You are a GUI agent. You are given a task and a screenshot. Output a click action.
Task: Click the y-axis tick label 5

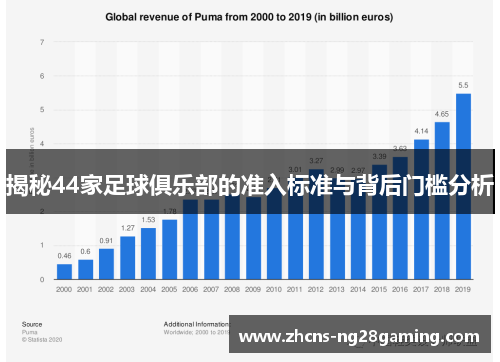pos(42,110)
